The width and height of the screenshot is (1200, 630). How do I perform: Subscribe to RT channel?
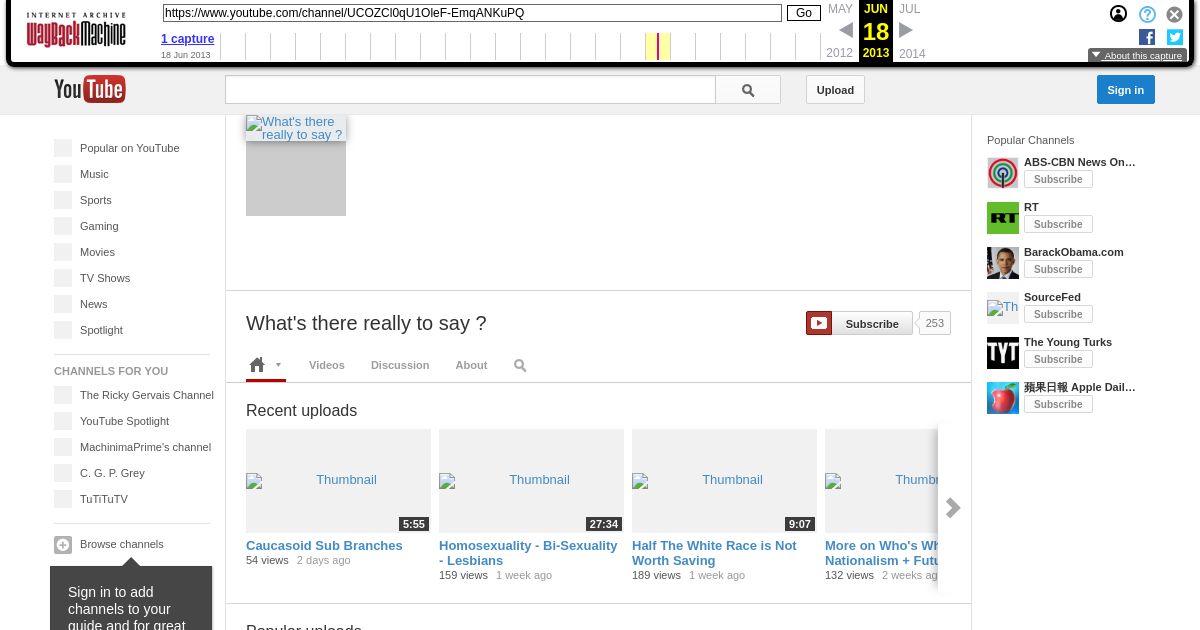pyautogui.click(x=1058, y=225)
